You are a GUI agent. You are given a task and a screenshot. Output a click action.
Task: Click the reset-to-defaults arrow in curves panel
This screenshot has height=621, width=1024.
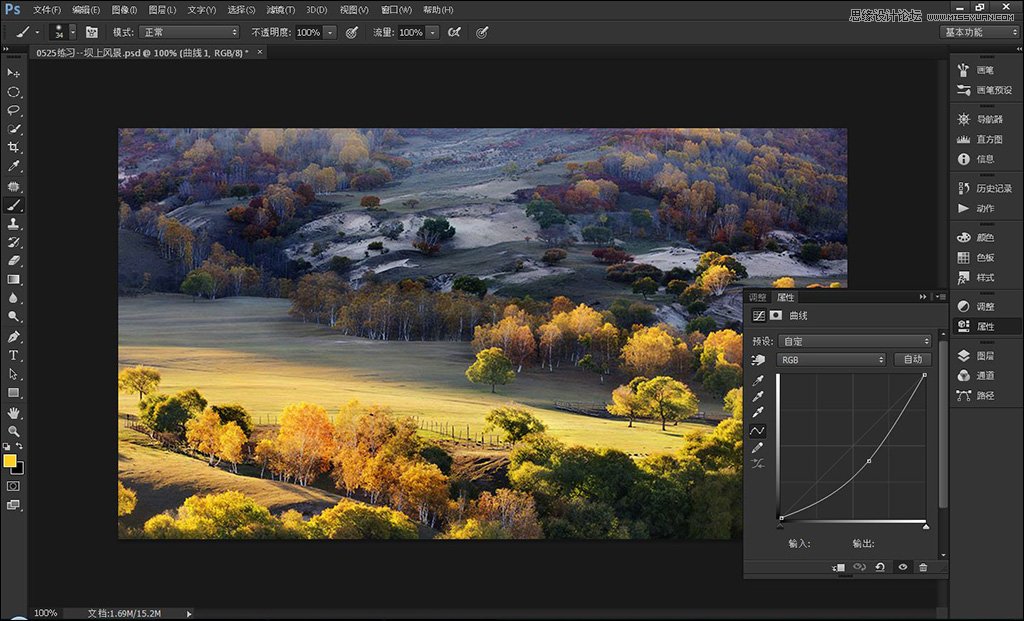pos(880,567)
